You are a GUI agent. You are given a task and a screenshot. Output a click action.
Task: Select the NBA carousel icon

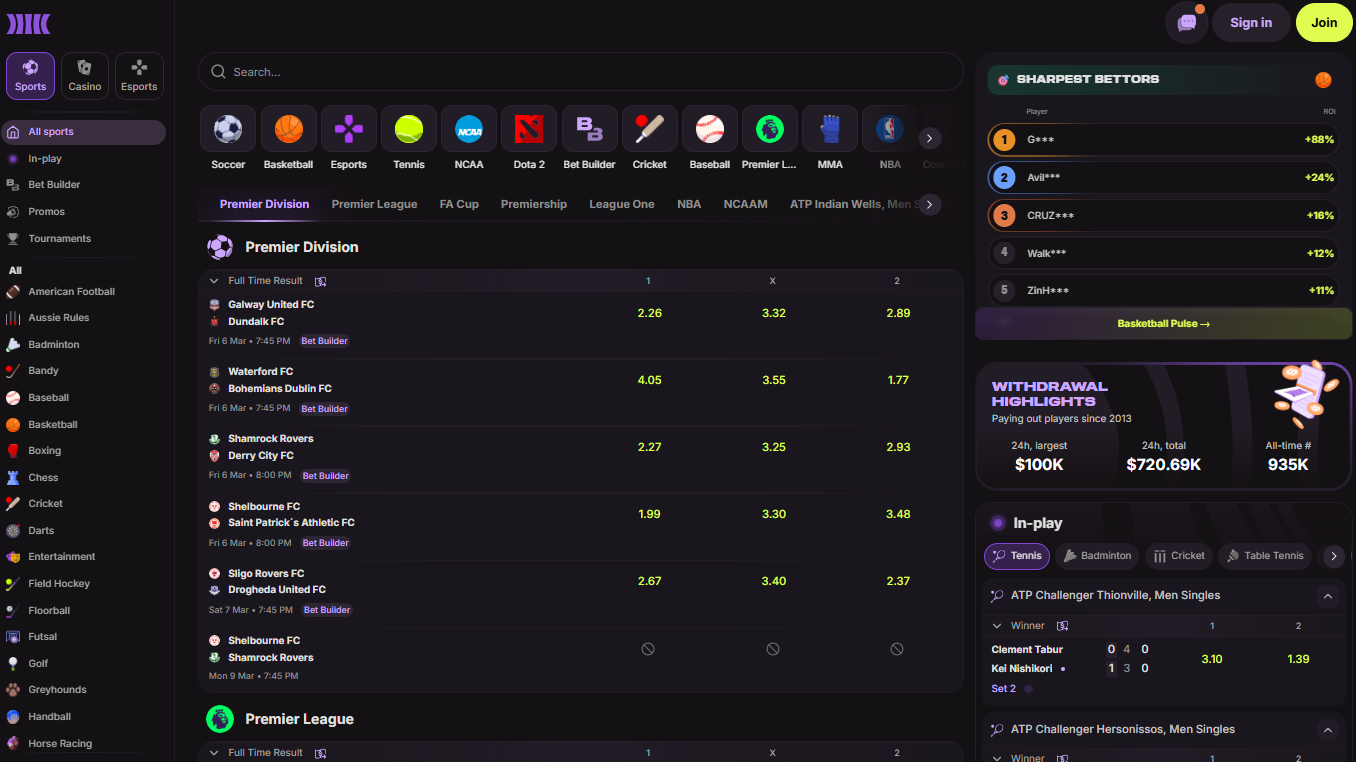[890, 130]
